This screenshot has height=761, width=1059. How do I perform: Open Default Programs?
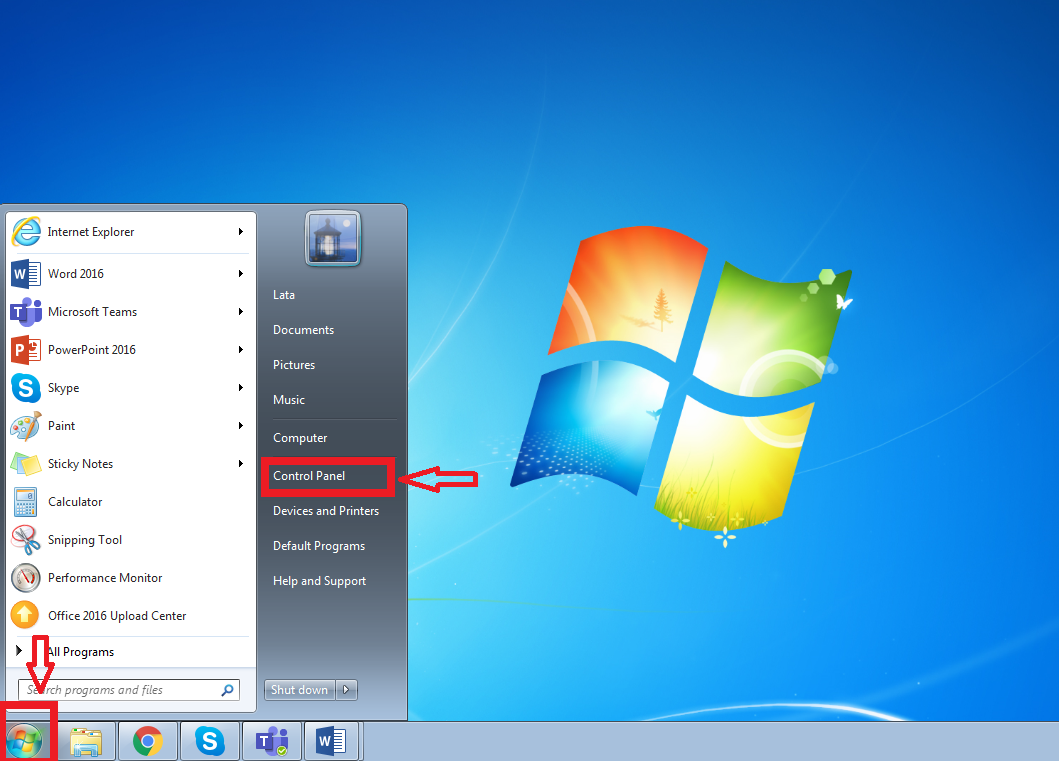pyautogui.click(x=319, y=546)
